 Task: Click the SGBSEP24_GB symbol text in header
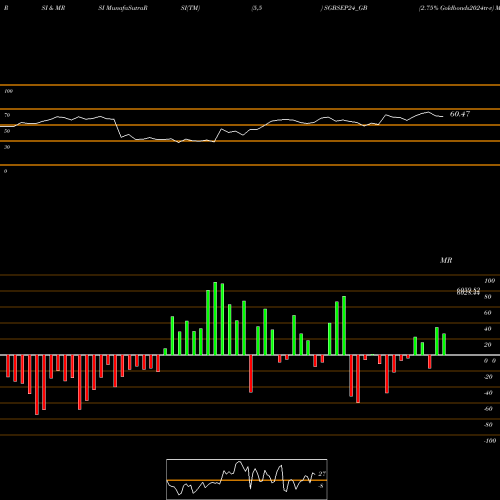coord(346,8)
